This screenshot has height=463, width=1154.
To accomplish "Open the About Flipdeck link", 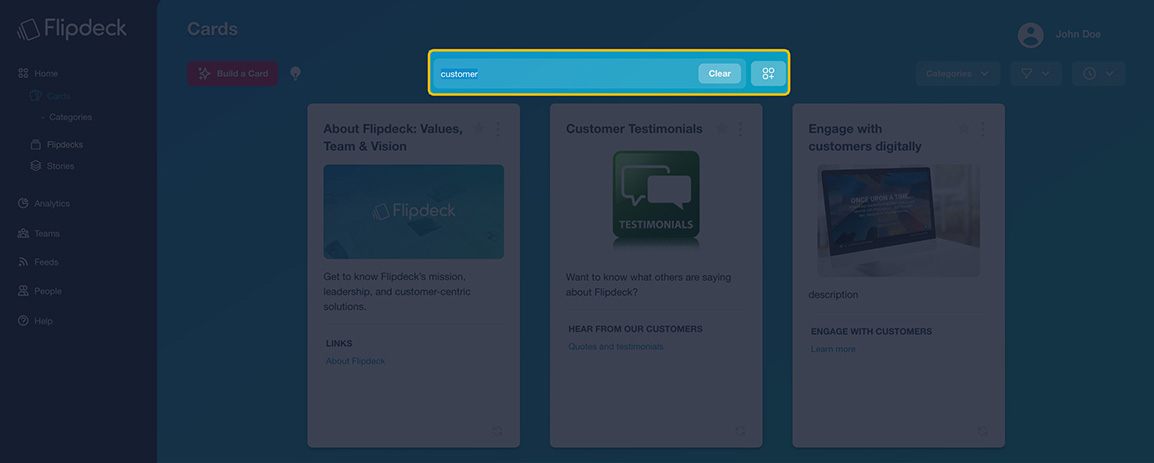I will 355,361.
